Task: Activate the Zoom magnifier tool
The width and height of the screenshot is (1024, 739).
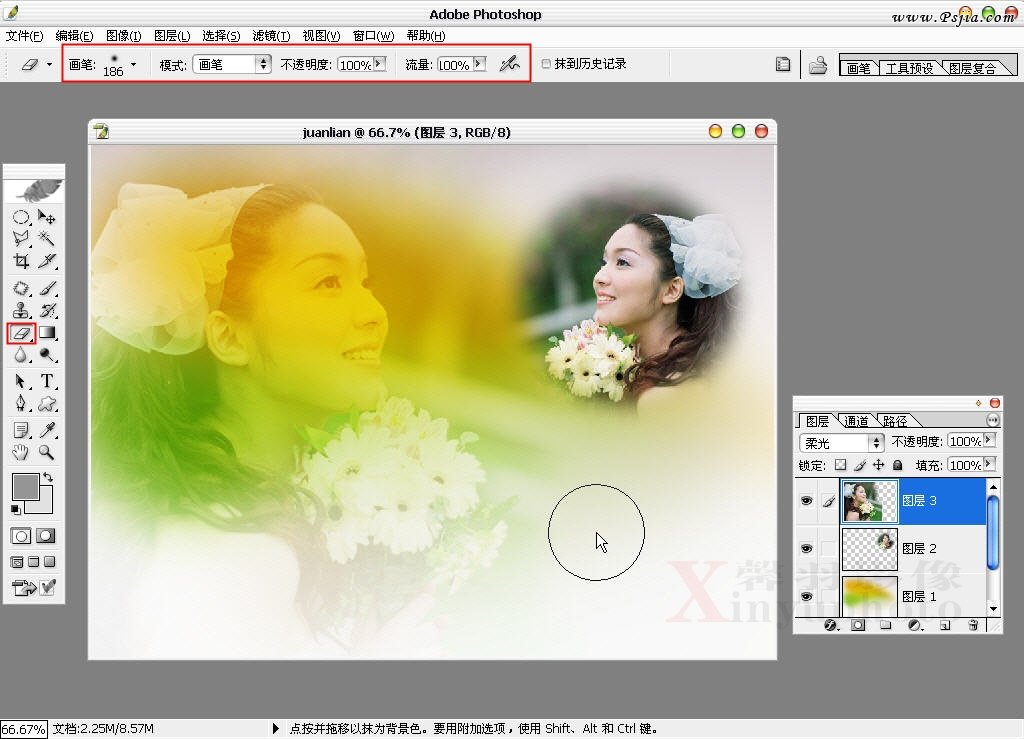Action: coord(47,452)
